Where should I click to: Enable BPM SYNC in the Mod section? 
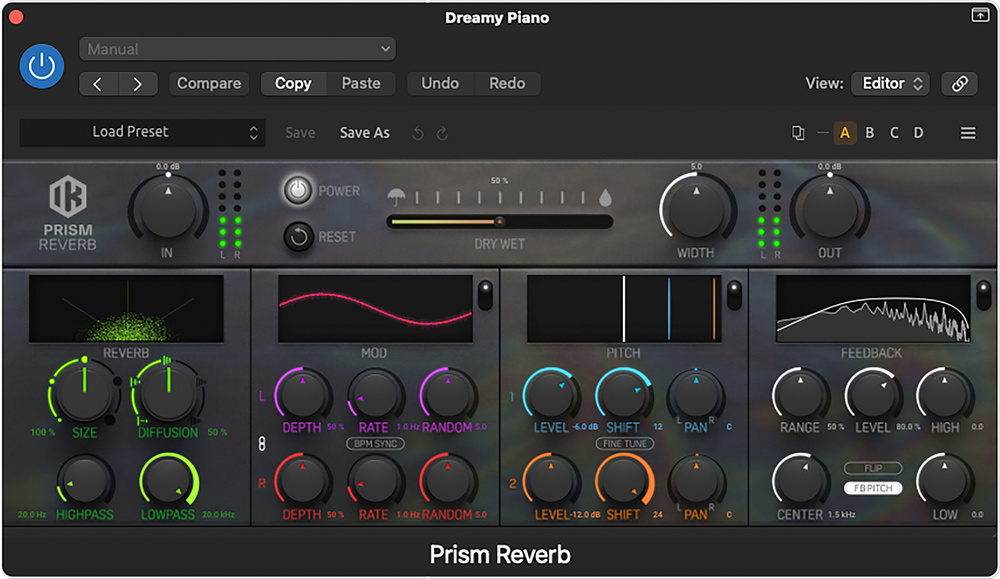tap(374, 443)
